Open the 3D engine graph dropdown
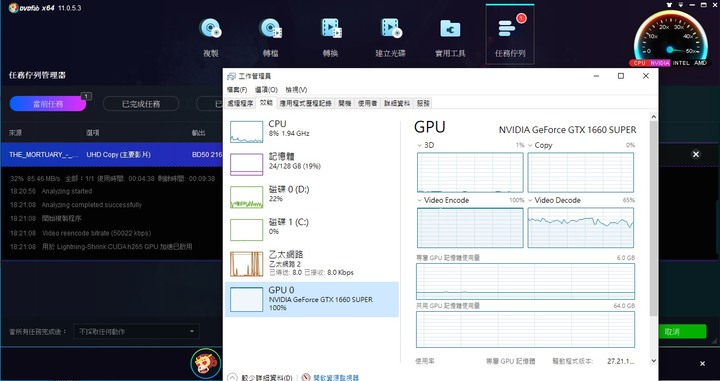 point(420,146)
